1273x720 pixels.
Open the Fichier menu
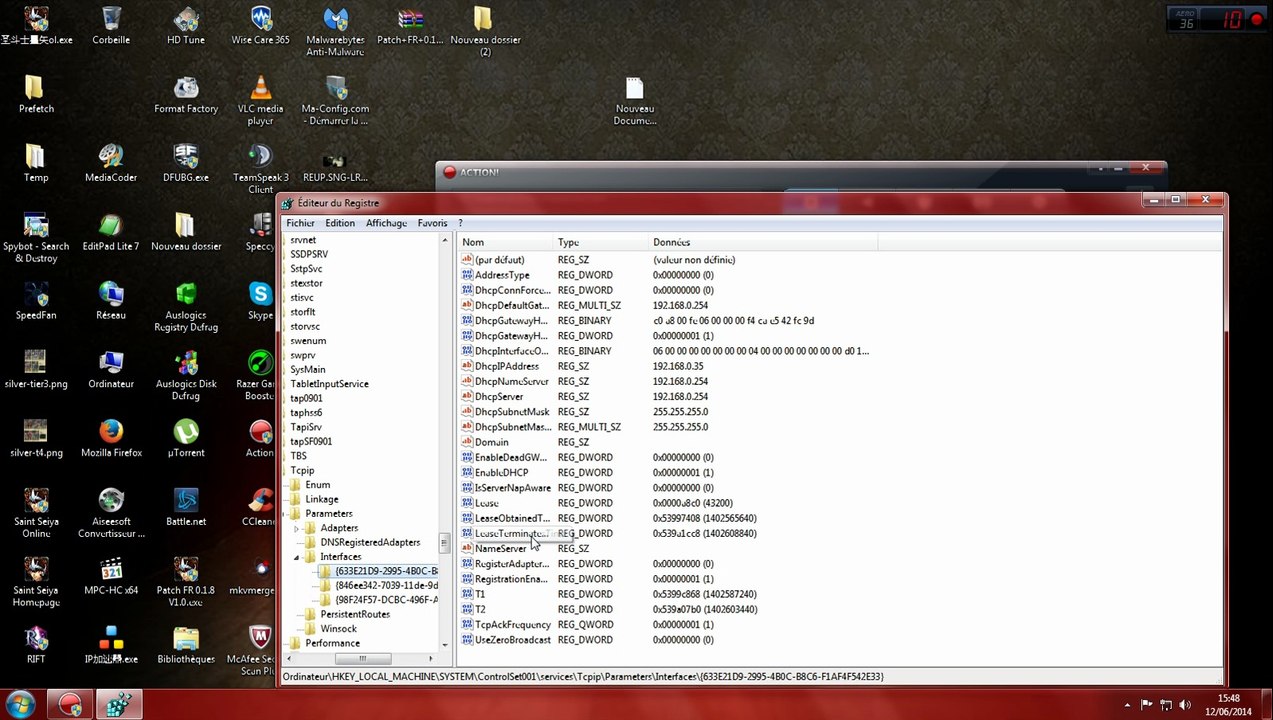point(300,223)
